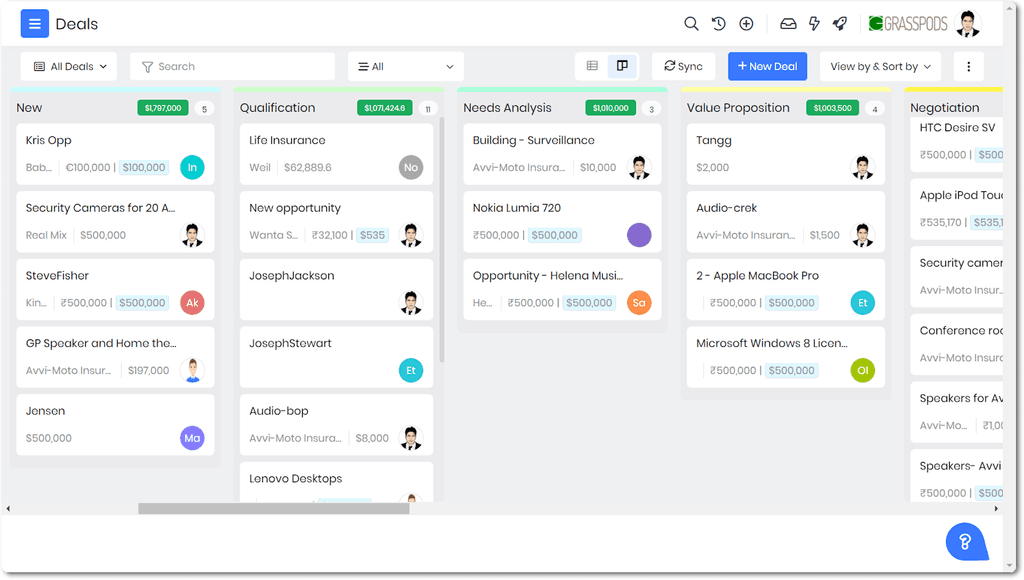Screen dimensions: 1024x580
Task: Open the email inbox icon in top bar
Action: (789, 23)
